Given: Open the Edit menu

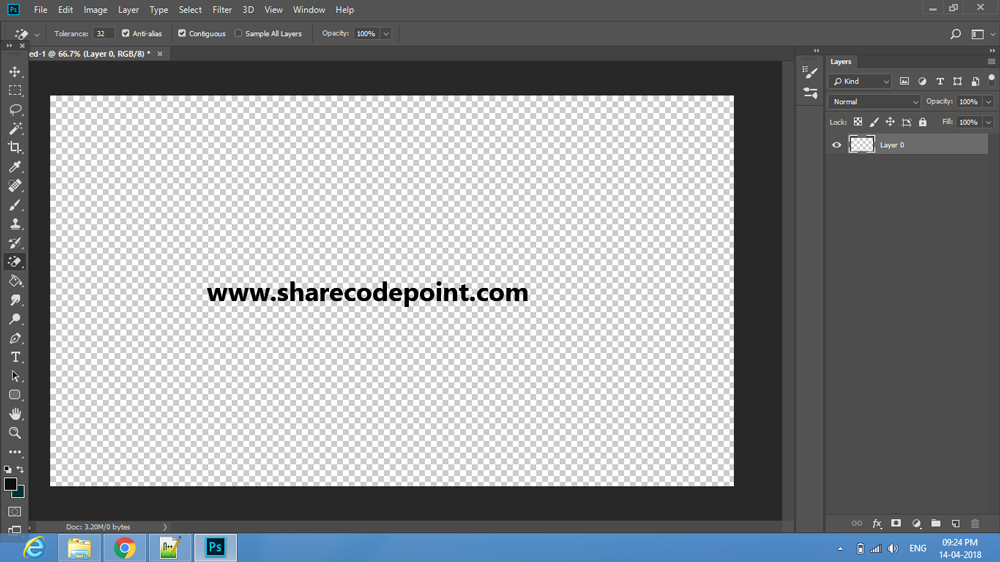Looking at the screenshot, I should click(65, 10).
